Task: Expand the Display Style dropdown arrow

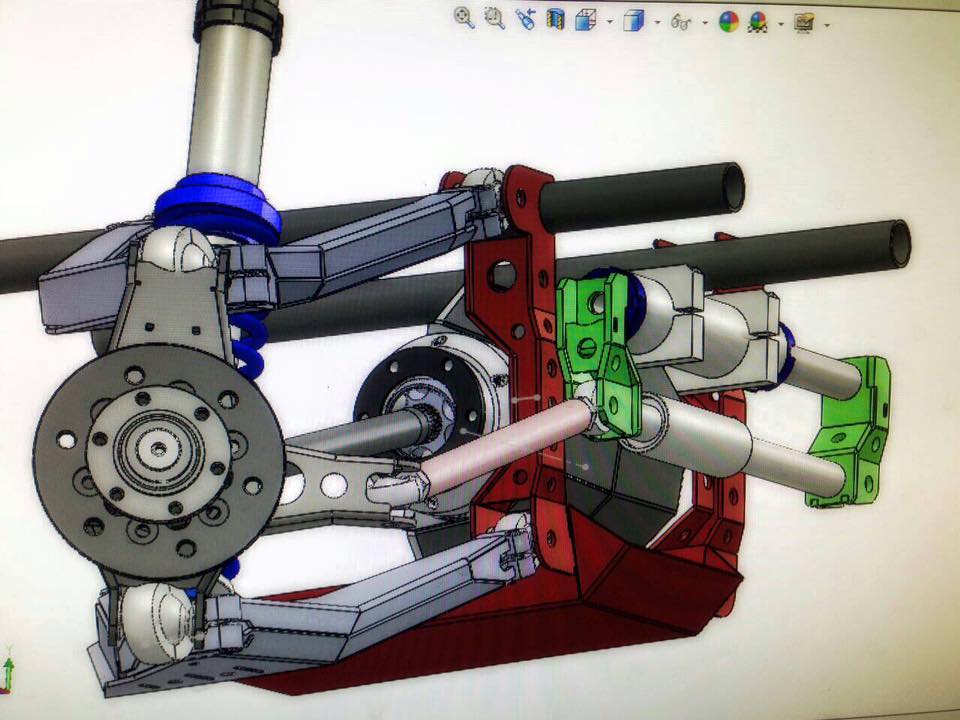Action: pyautogui.click(x=658, y=23)
